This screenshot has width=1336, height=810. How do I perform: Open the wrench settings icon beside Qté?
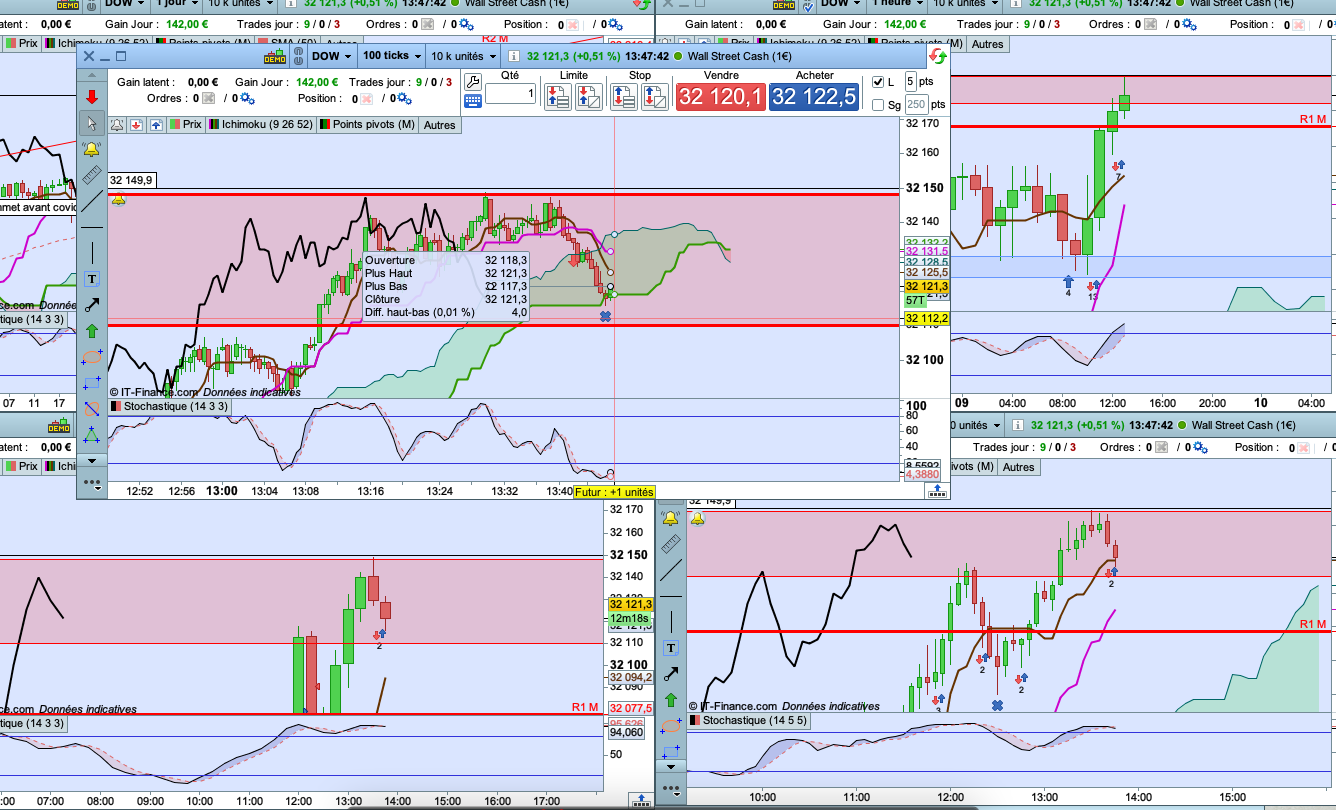click(x=473, y=81)
